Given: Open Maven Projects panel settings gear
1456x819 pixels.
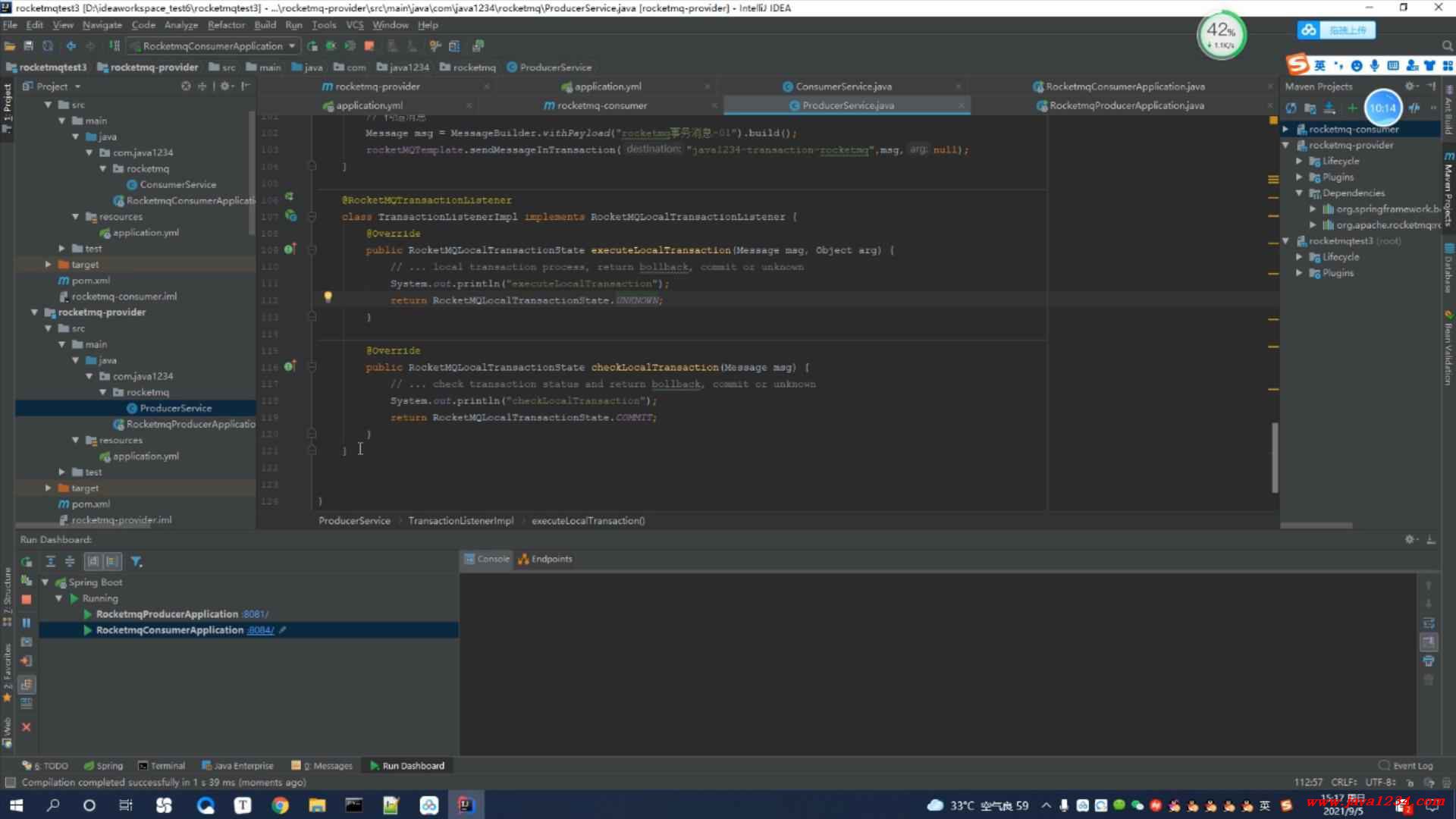Looking at the screenshot, I should pos(1410,86).
